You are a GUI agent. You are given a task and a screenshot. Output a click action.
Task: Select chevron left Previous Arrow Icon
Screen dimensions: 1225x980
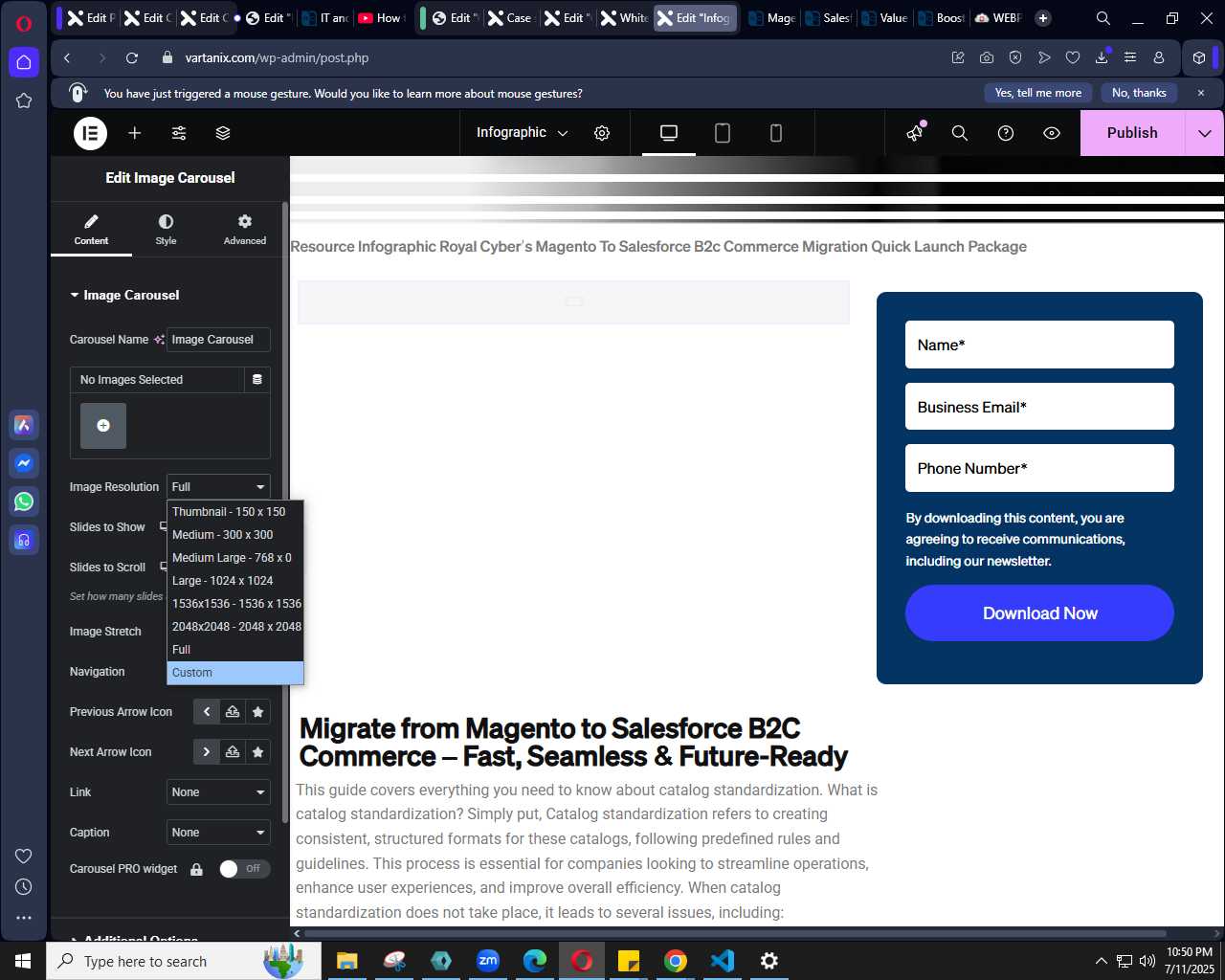[x=207, y=712]
